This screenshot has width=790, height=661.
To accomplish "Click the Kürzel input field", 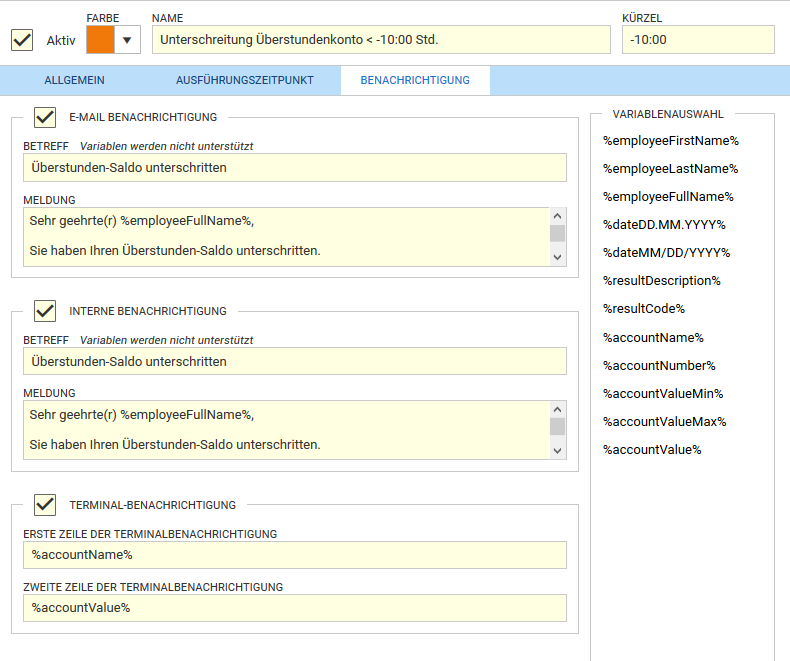I will point(698,40).
